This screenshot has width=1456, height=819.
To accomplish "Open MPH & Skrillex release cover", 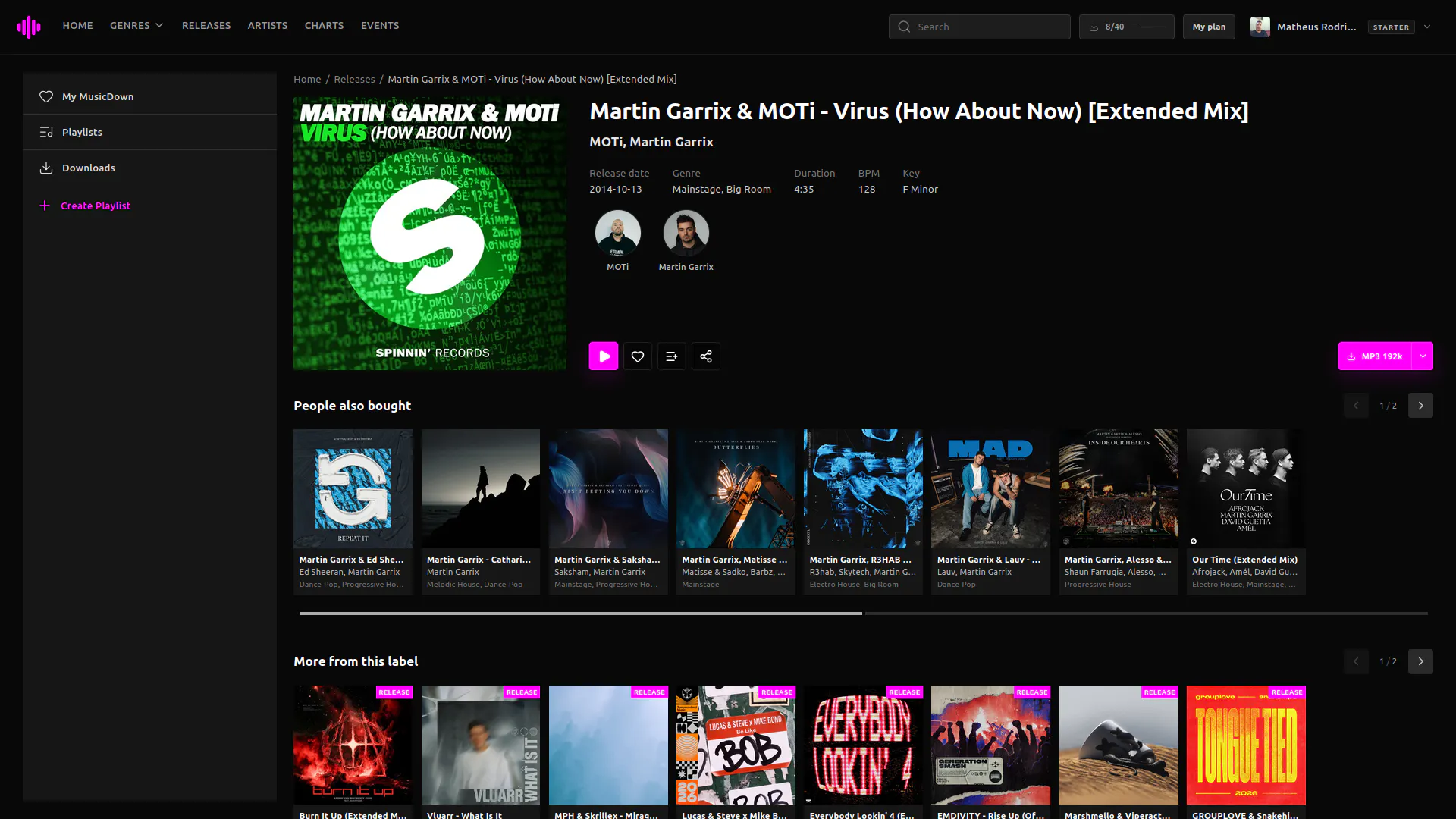I will 608,745.
